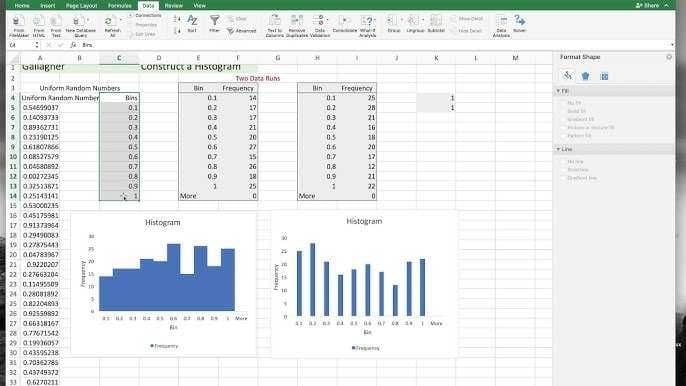Open the What-If Analysis dropdown arrow
The image size is (686, 386).
(375, 20)
